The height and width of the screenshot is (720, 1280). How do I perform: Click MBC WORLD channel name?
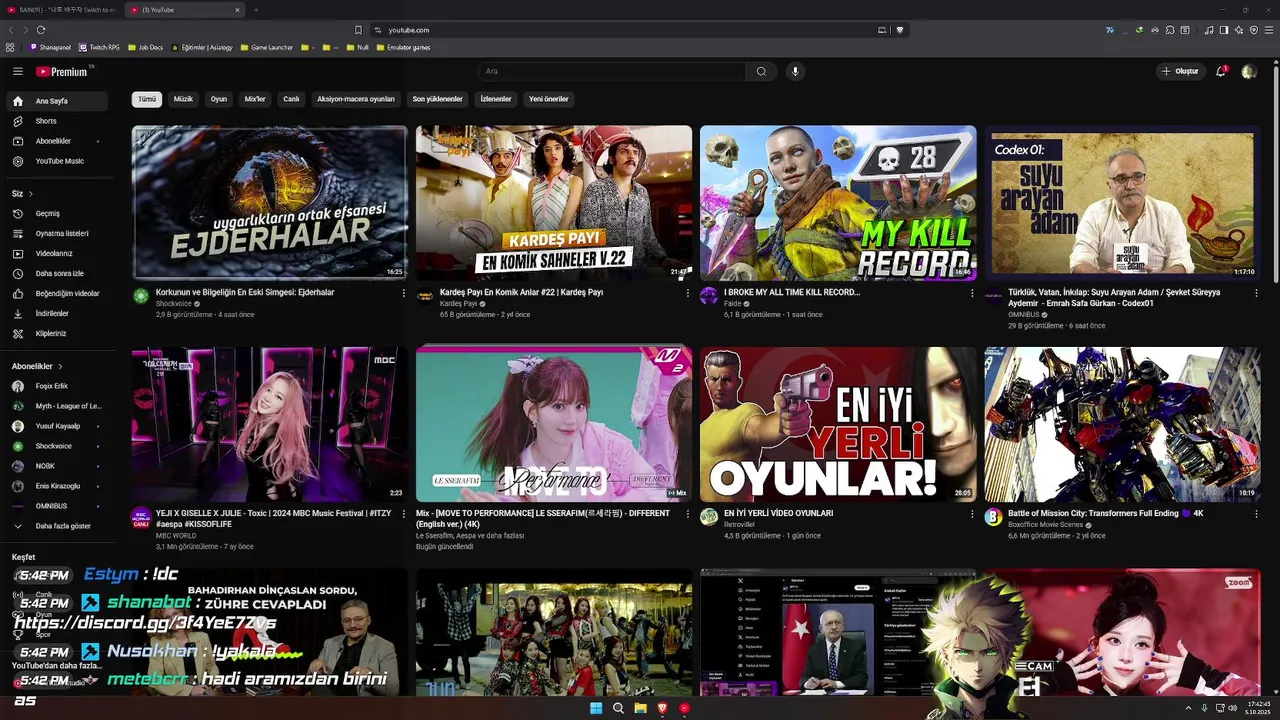pyautogui.click(x=176, y=536)
